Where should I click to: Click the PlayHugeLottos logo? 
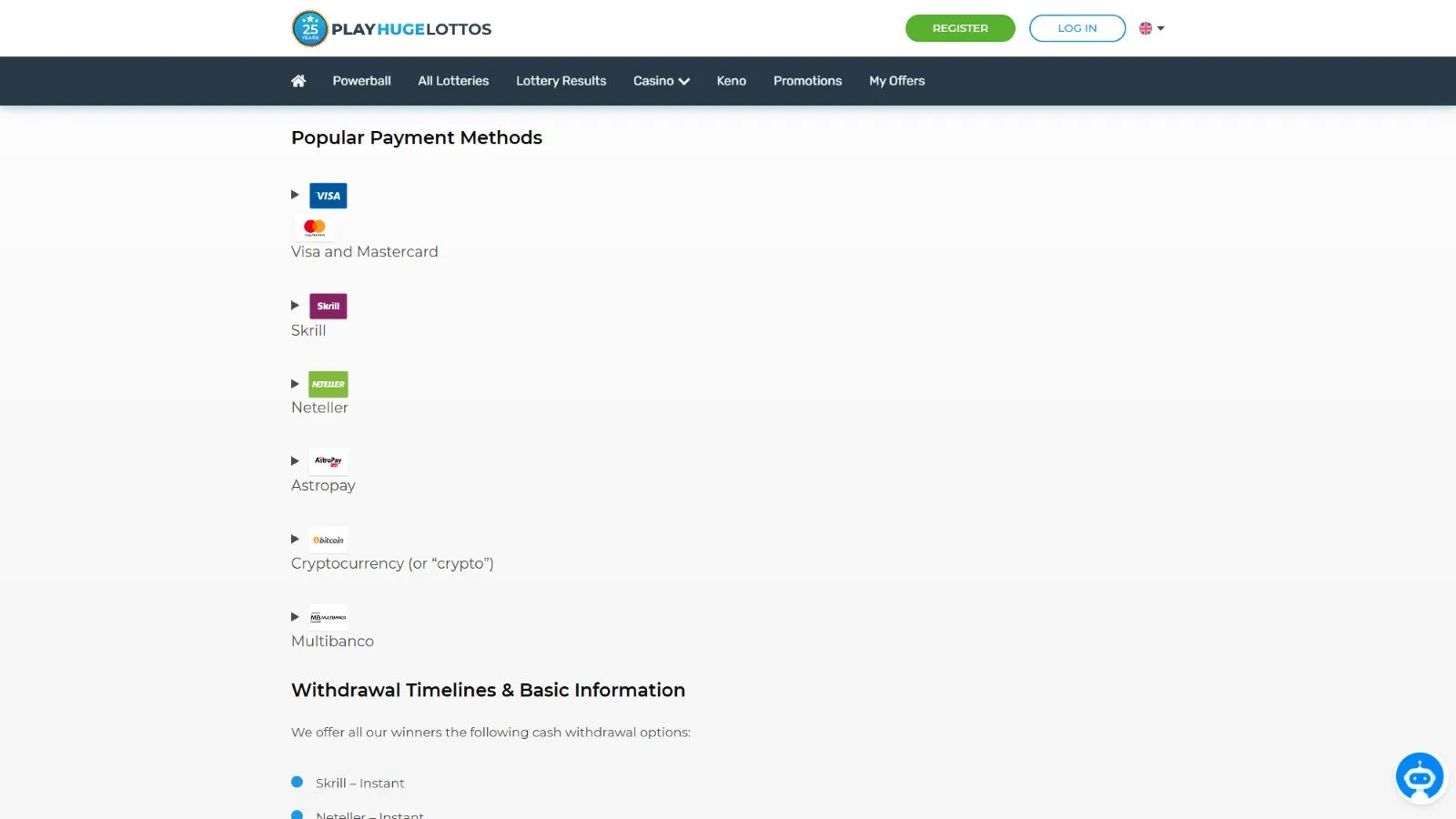tap(391, 28)
